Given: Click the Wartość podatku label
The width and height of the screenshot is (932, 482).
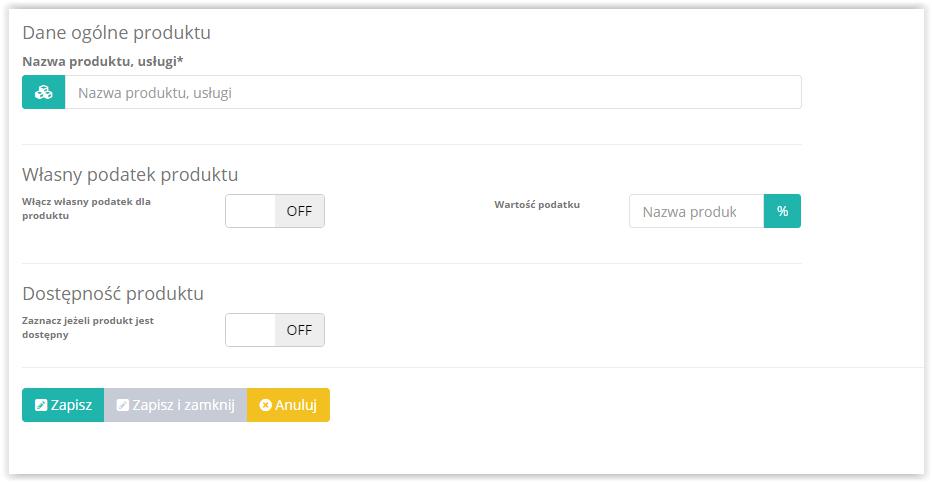Looking at the screenshot, I should point(537,204).
